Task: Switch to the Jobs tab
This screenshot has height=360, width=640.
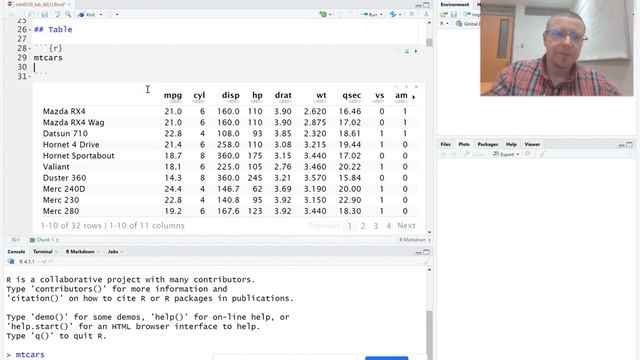Action: (x=113, y=252)
